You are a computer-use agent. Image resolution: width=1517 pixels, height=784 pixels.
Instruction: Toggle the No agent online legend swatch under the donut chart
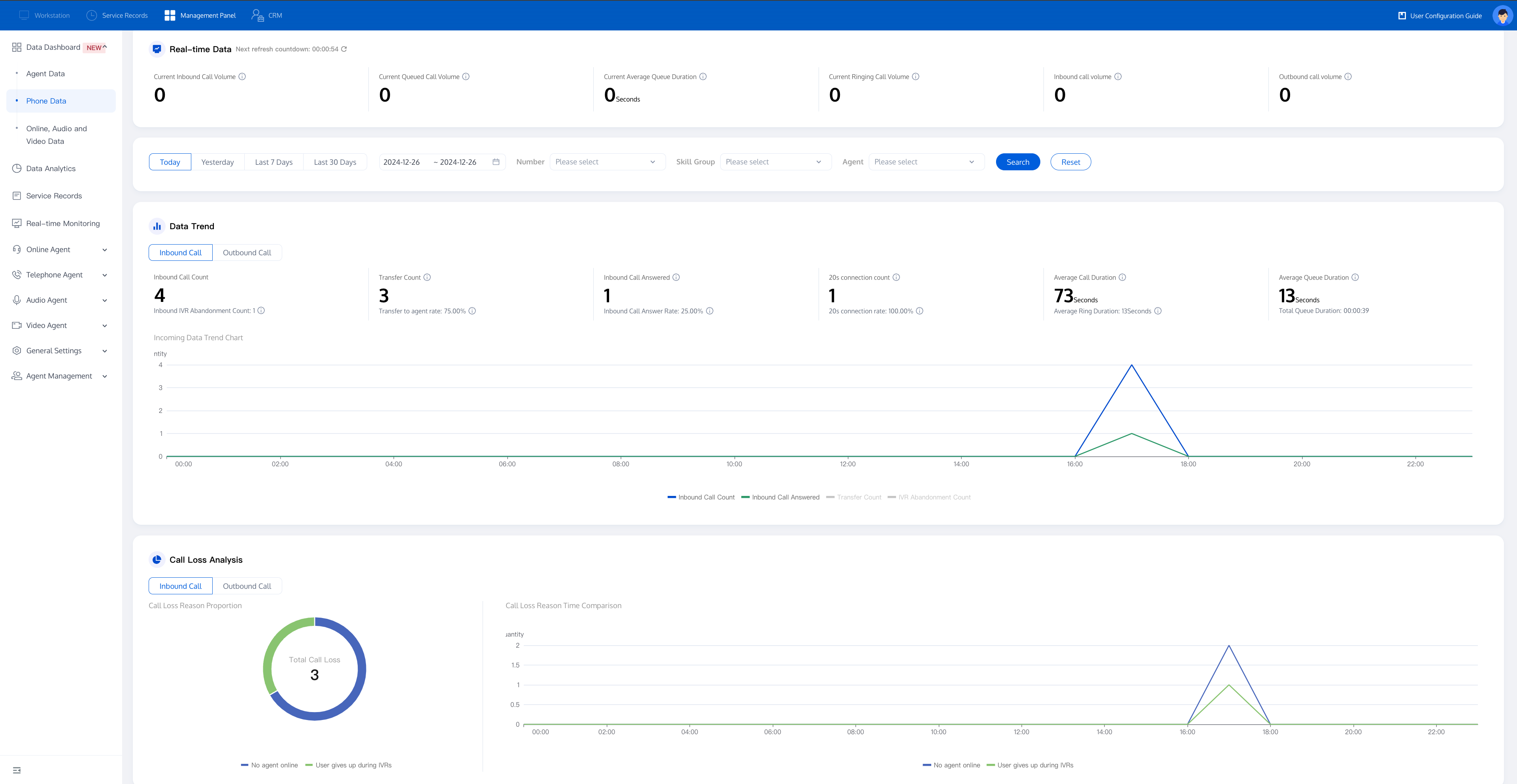pyautogui.click(x=245, y=765)
